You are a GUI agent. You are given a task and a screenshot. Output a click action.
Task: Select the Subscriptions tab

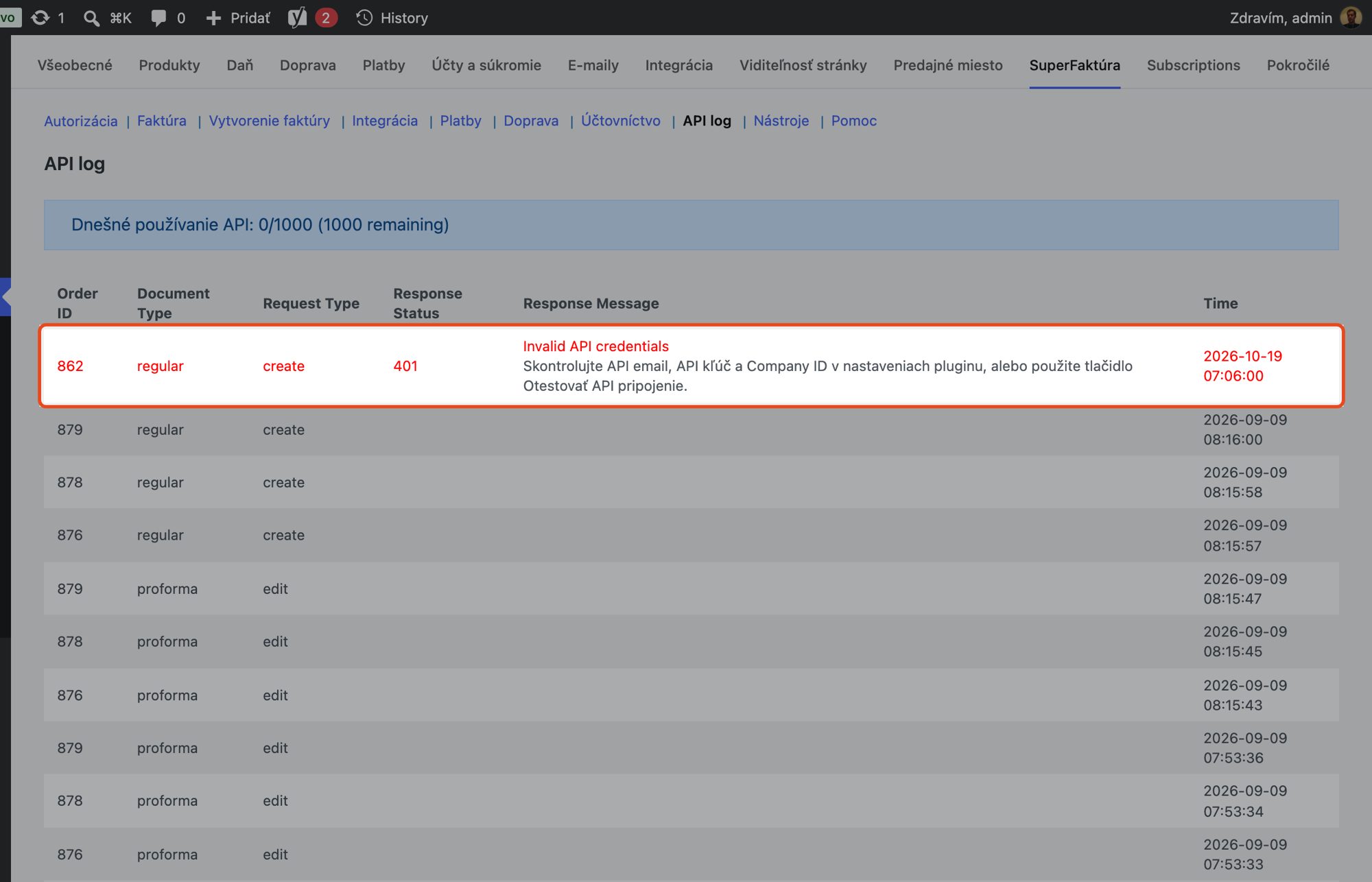(1193, 65)
